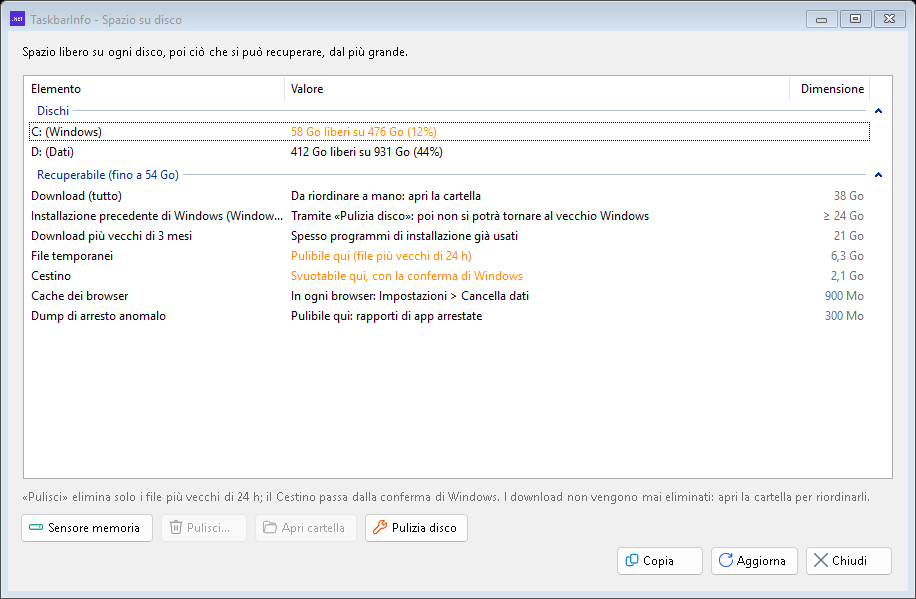This screenshot has width=916, height=599.
Task: Click the Dischi group header label
Action: click(x=53, y=110)
